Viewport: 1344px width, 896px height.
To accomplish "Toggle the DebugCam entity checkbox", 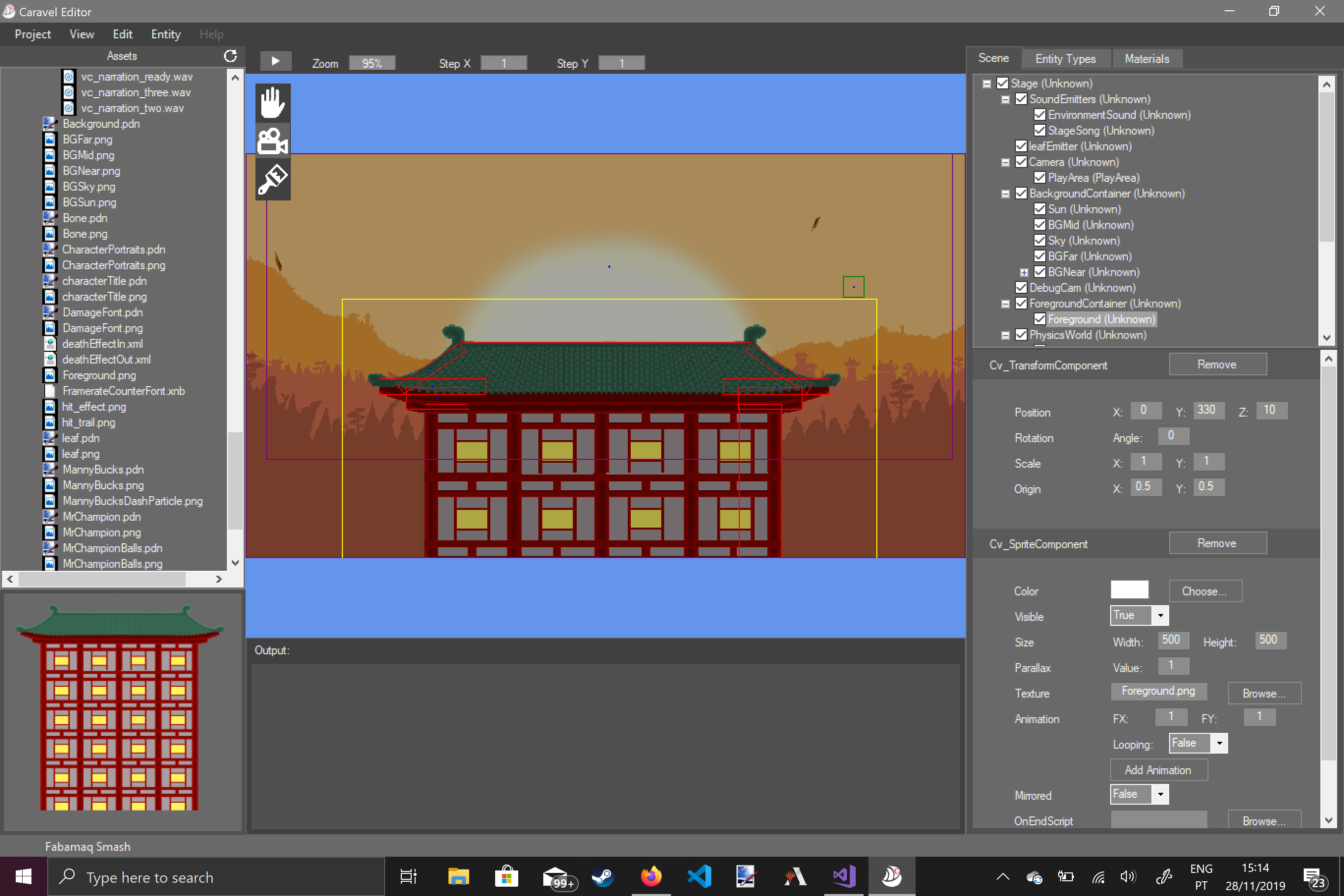I will click(x=1021, y=287).
